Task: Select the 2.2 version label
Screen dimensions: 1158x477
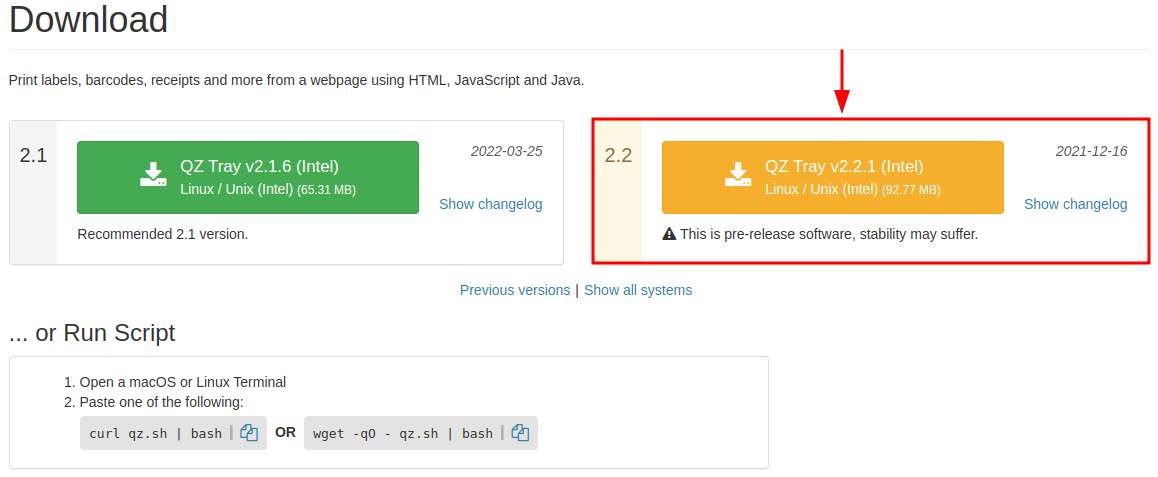Action: point(618,156)
